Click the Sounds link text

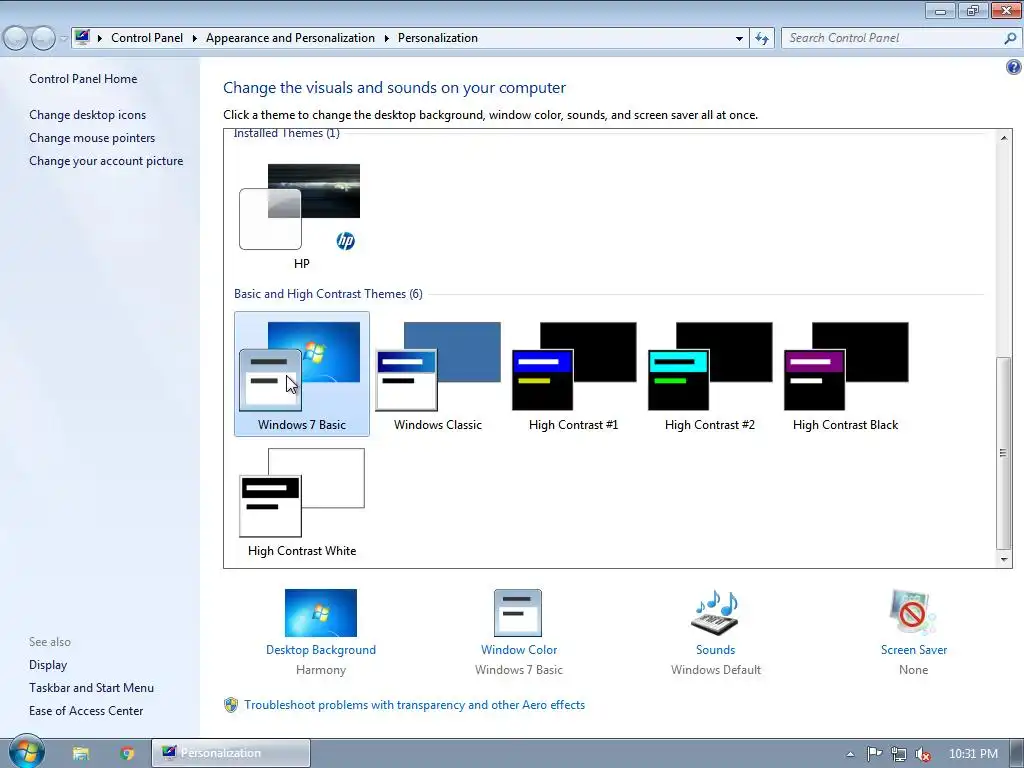[x=715, y=650]
